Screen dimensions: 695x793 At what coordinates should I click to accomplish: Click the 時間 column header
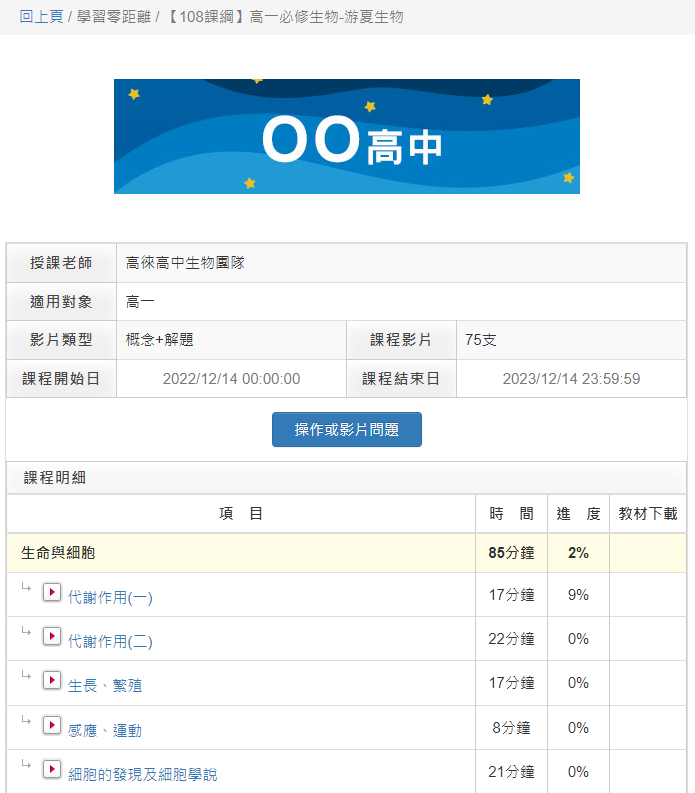click(511, 513)
